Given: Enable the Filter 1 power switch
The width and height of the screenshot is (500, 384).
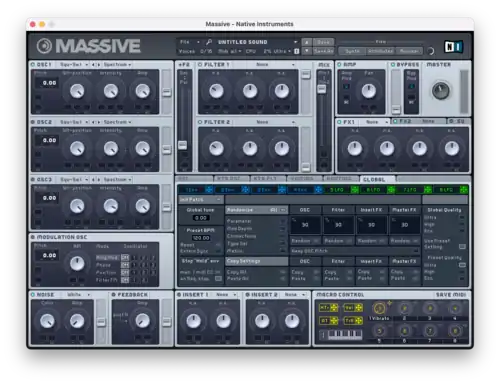Looking at the screenshot, I should (x=200, y=64).
